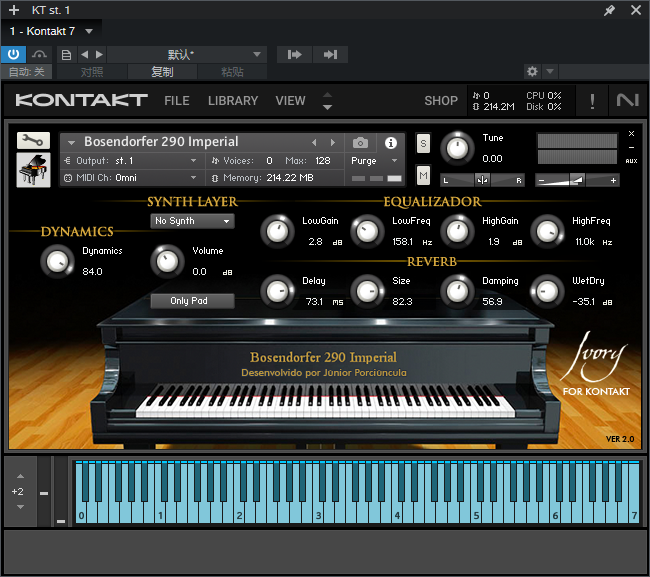This screenshot has width=650, height=577.
Task: Open the 默认 preset dropdown
Action: 187,54
